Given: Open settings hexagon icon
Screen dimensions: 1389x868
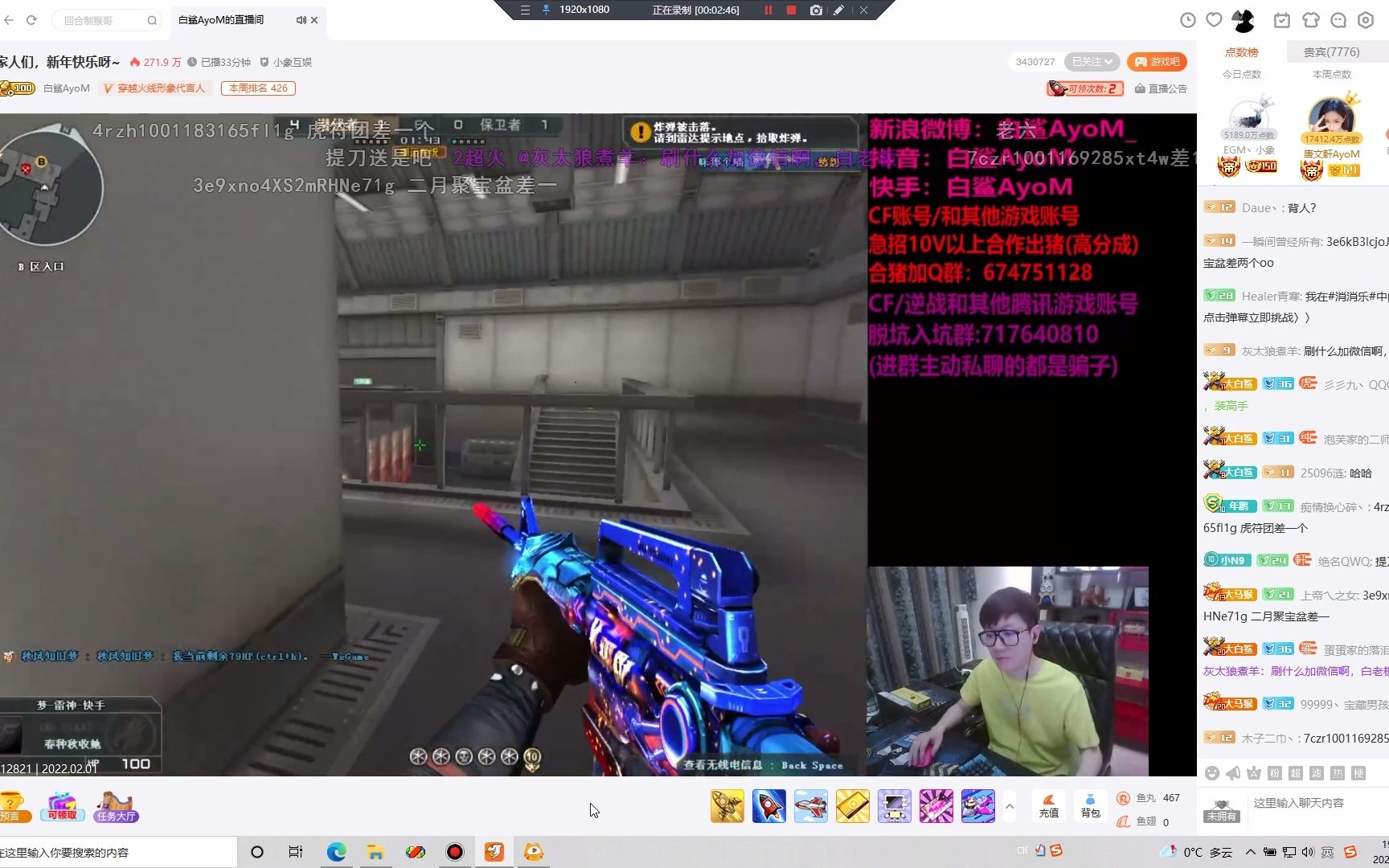Looking at the screenshot, I should coord(1366,20).
